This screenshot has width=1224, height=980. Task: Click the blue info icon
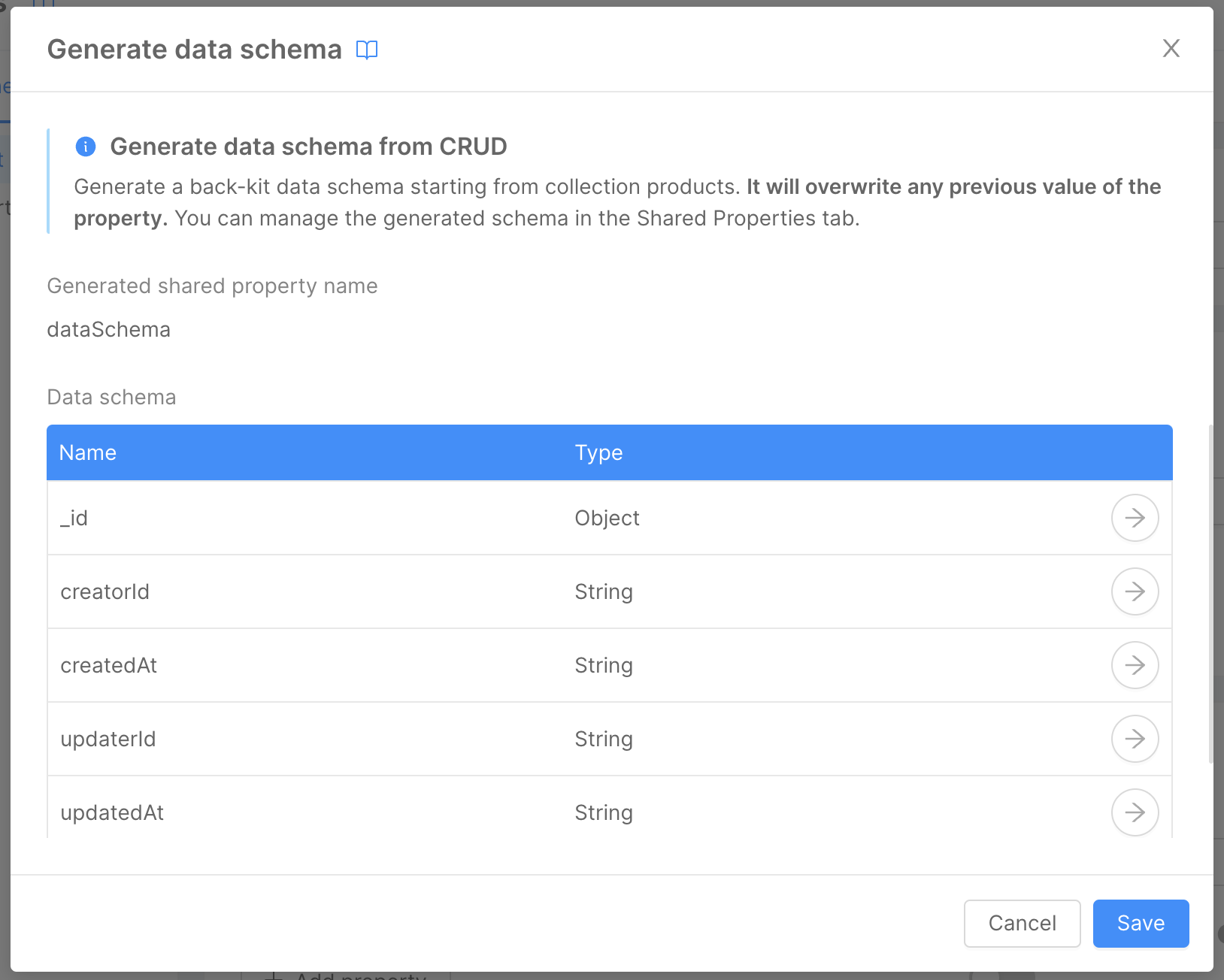86,147
